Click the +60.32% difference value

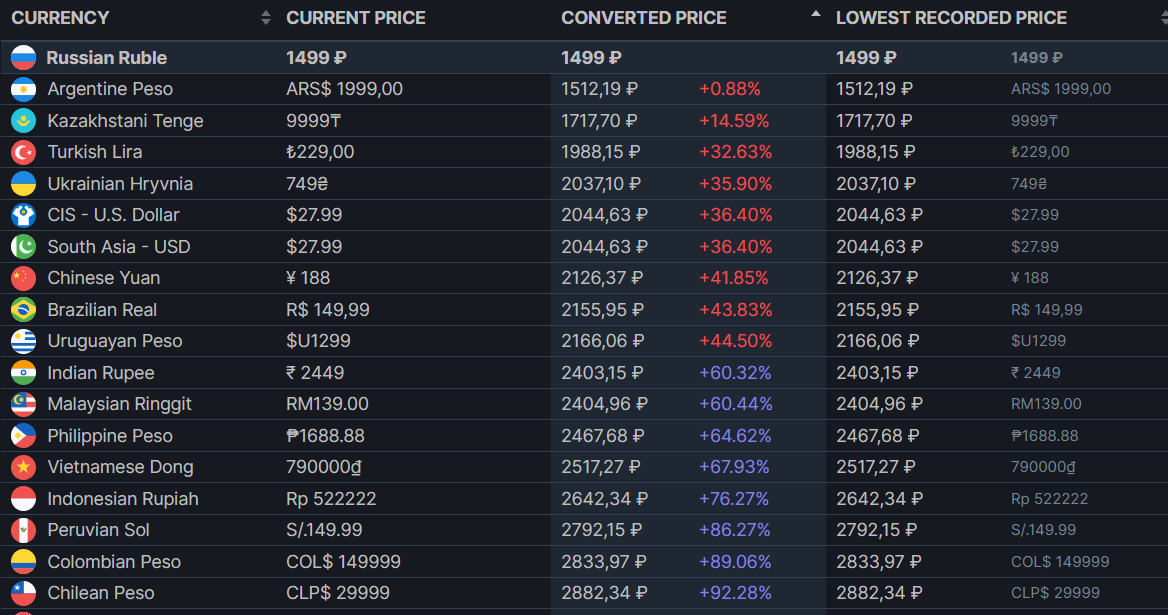(x=734, y=373)
